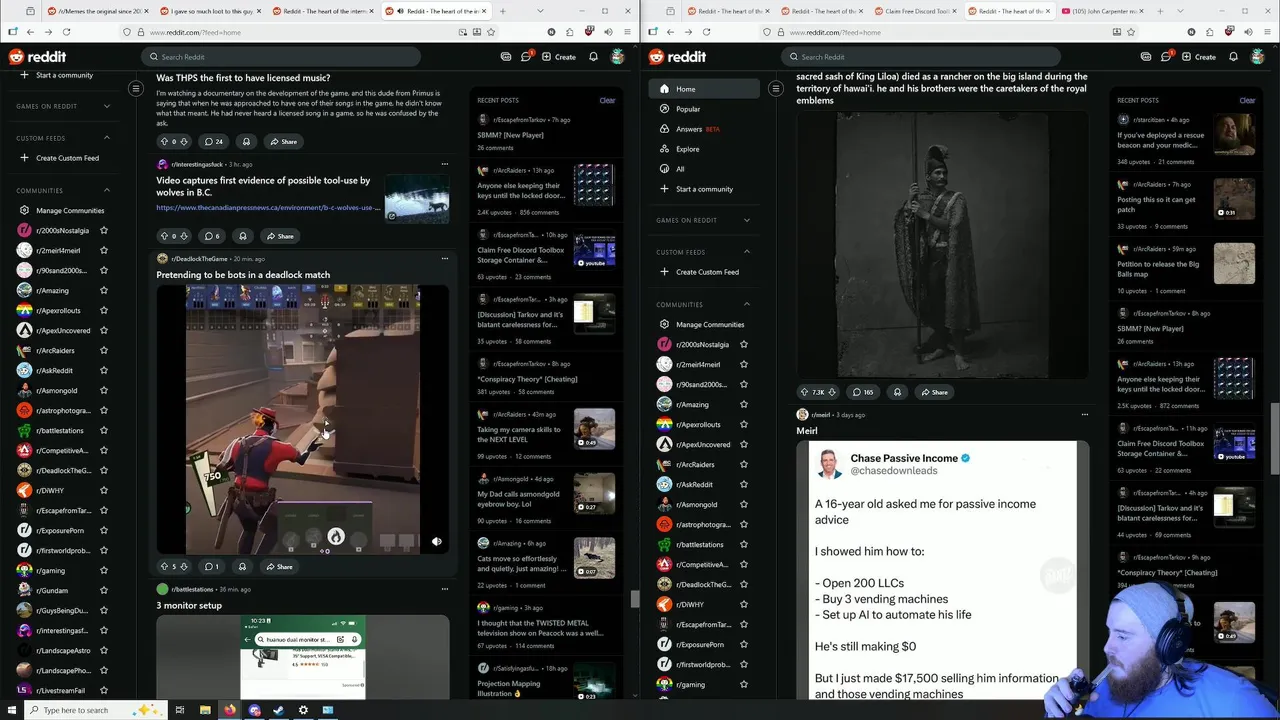Click left window page scrollbar thumb
Screen dimensions: 1280x720
(x=634, y=599)
